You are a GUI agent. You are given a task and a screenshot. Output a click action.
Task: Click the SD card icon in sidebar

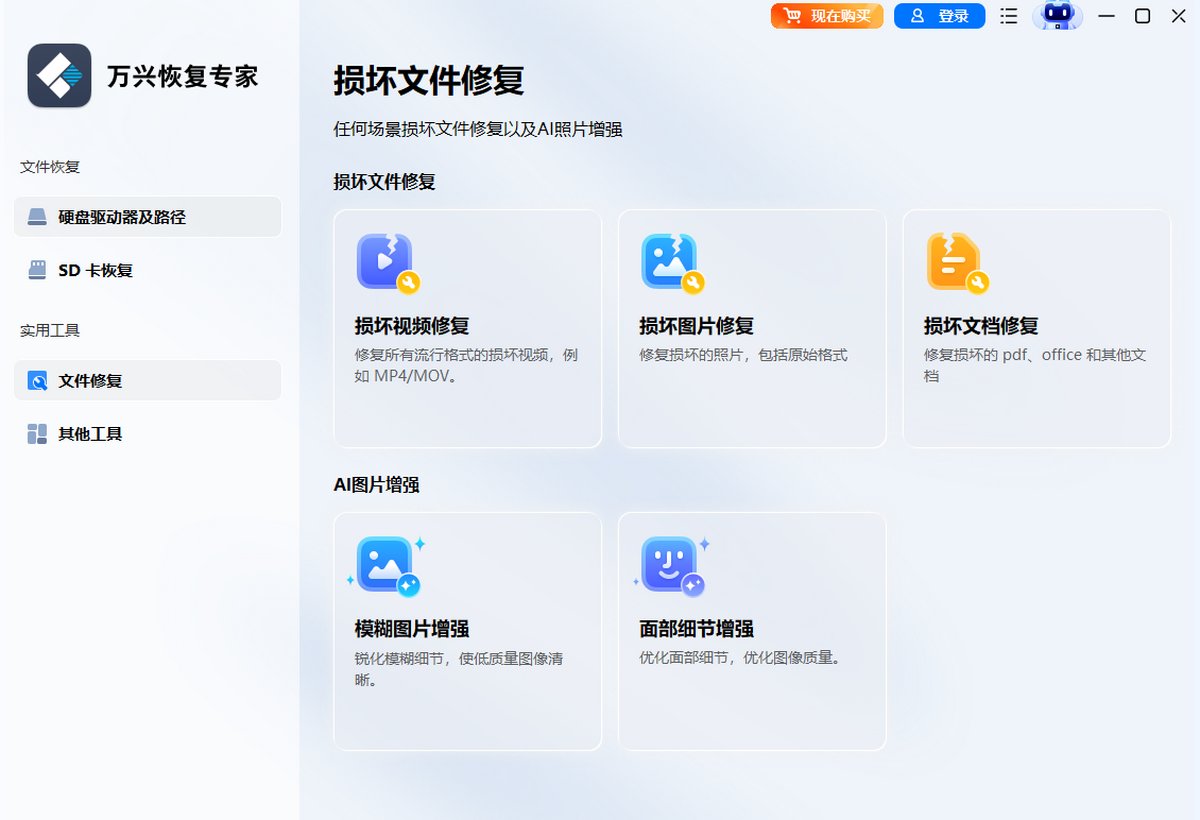pos(37,270)
